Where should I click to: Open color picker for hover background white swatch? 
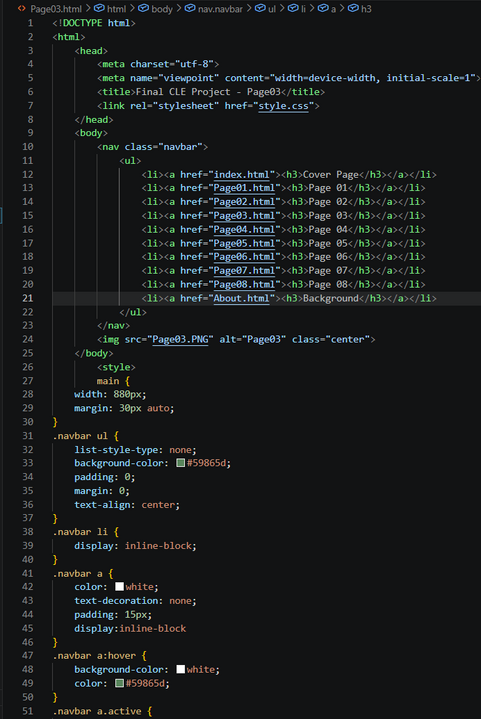[181, 669]
